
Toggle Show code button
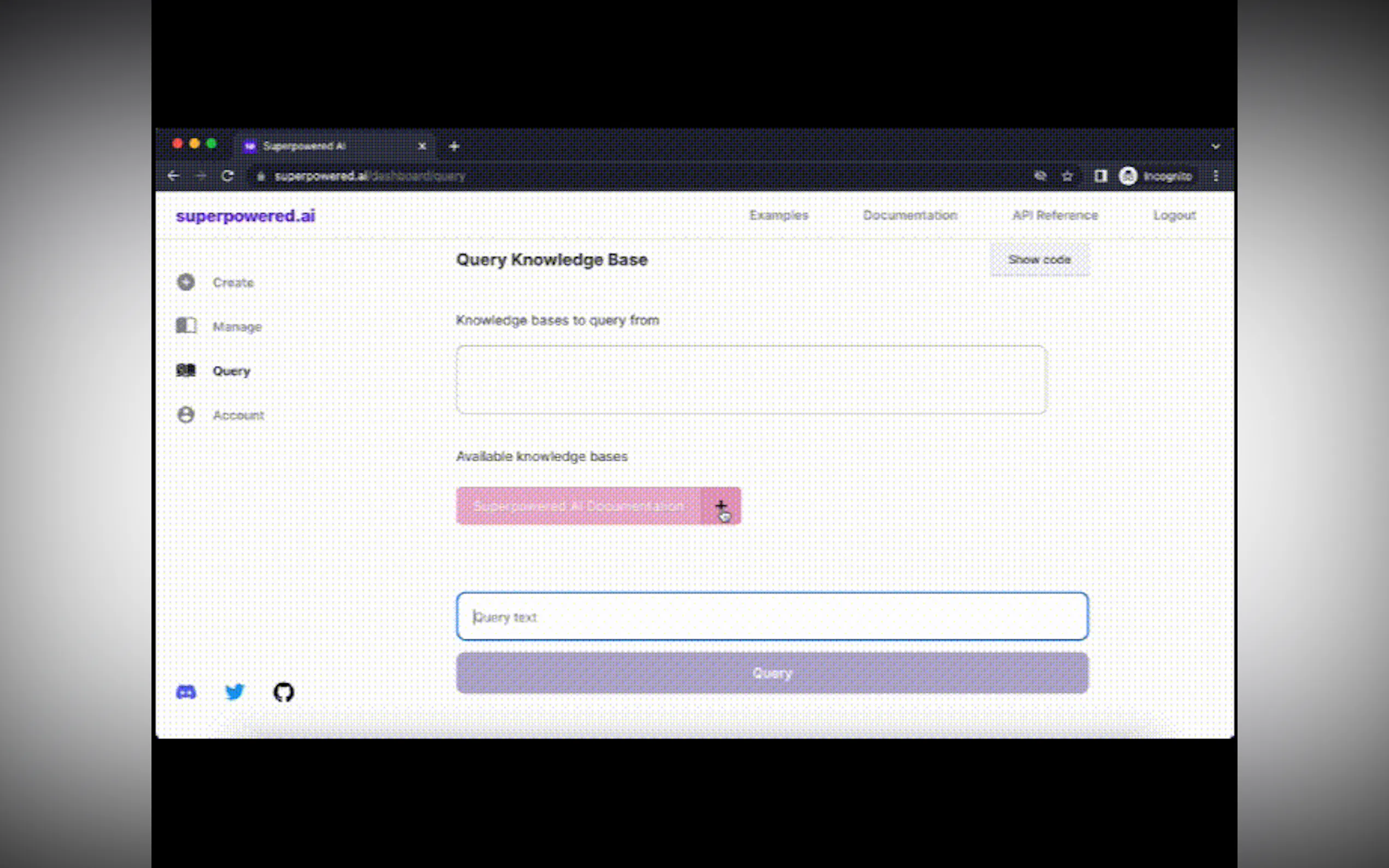(1038, 260)
